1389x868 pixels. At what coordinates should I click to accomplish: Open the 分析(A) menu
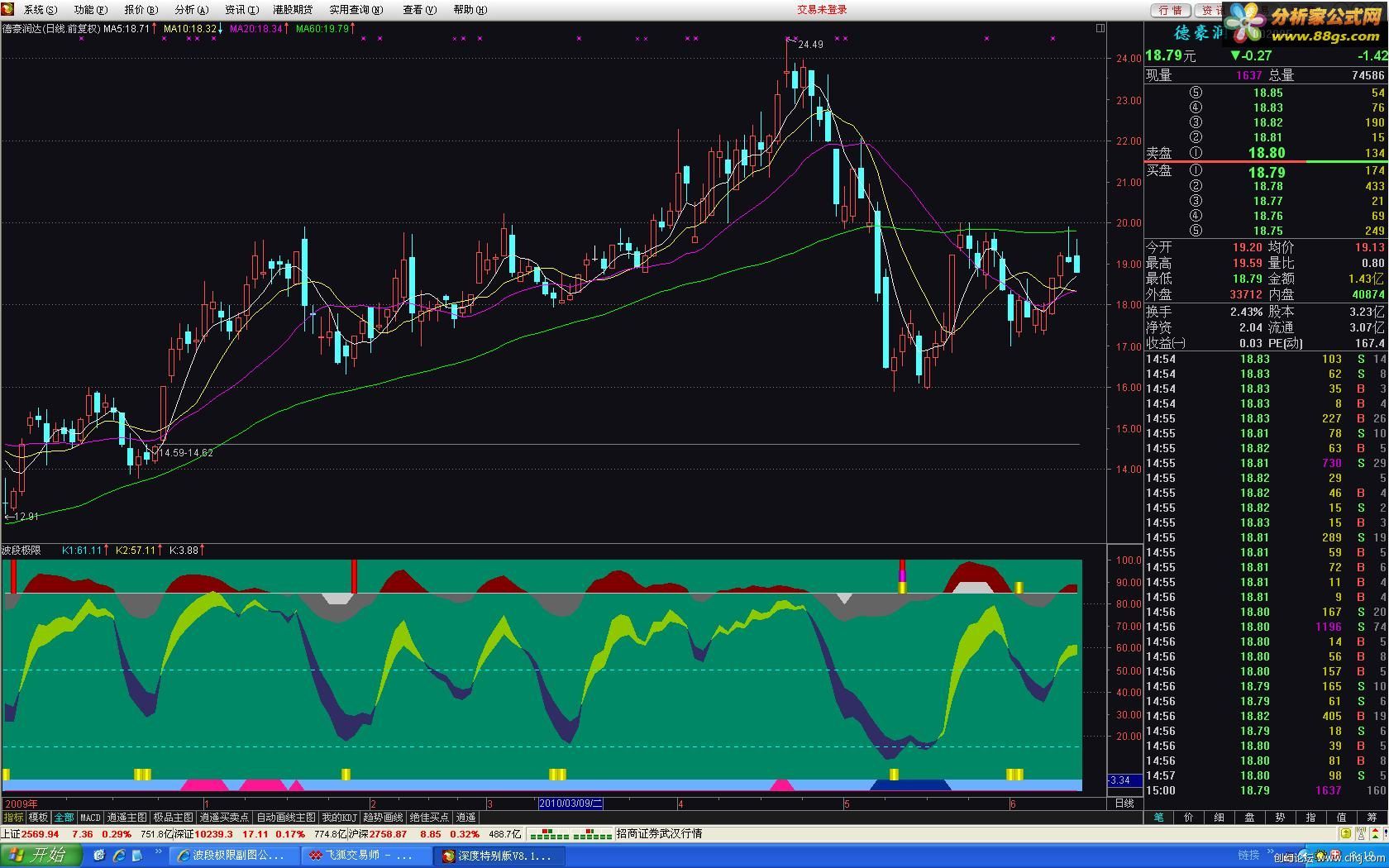(x=192, y=10)
